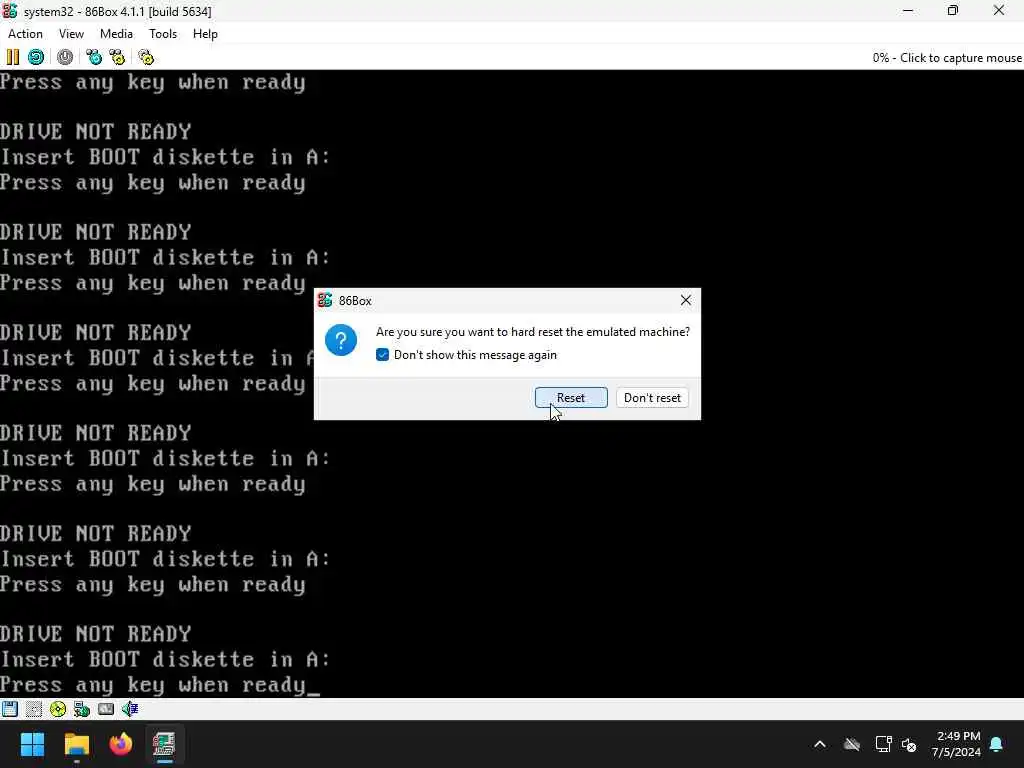Click the CD-ROM disc status bar icon
The height and width of the screenshot is (768, 1024).
pyautogui.click(x=57, y=709)
